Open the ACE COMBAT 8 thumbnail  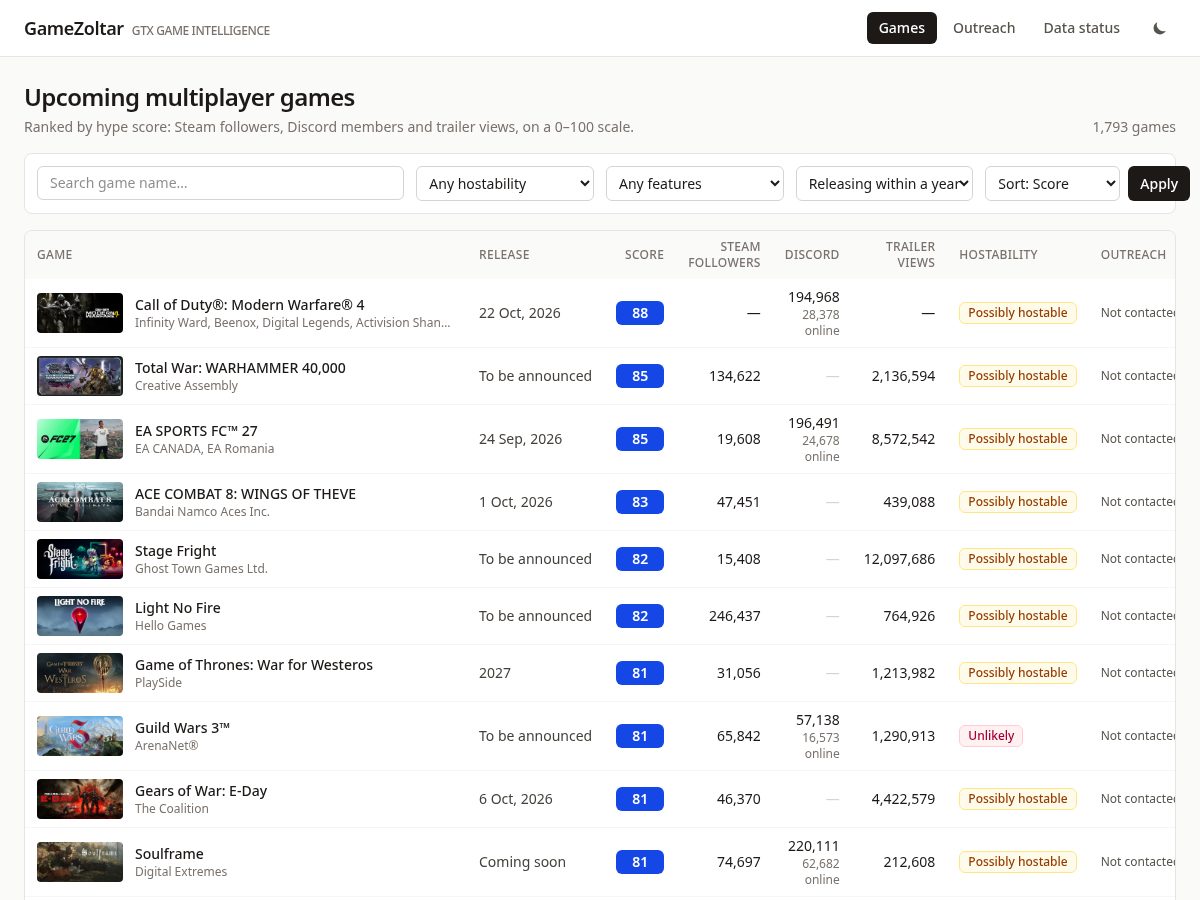(x=80, y=502)
